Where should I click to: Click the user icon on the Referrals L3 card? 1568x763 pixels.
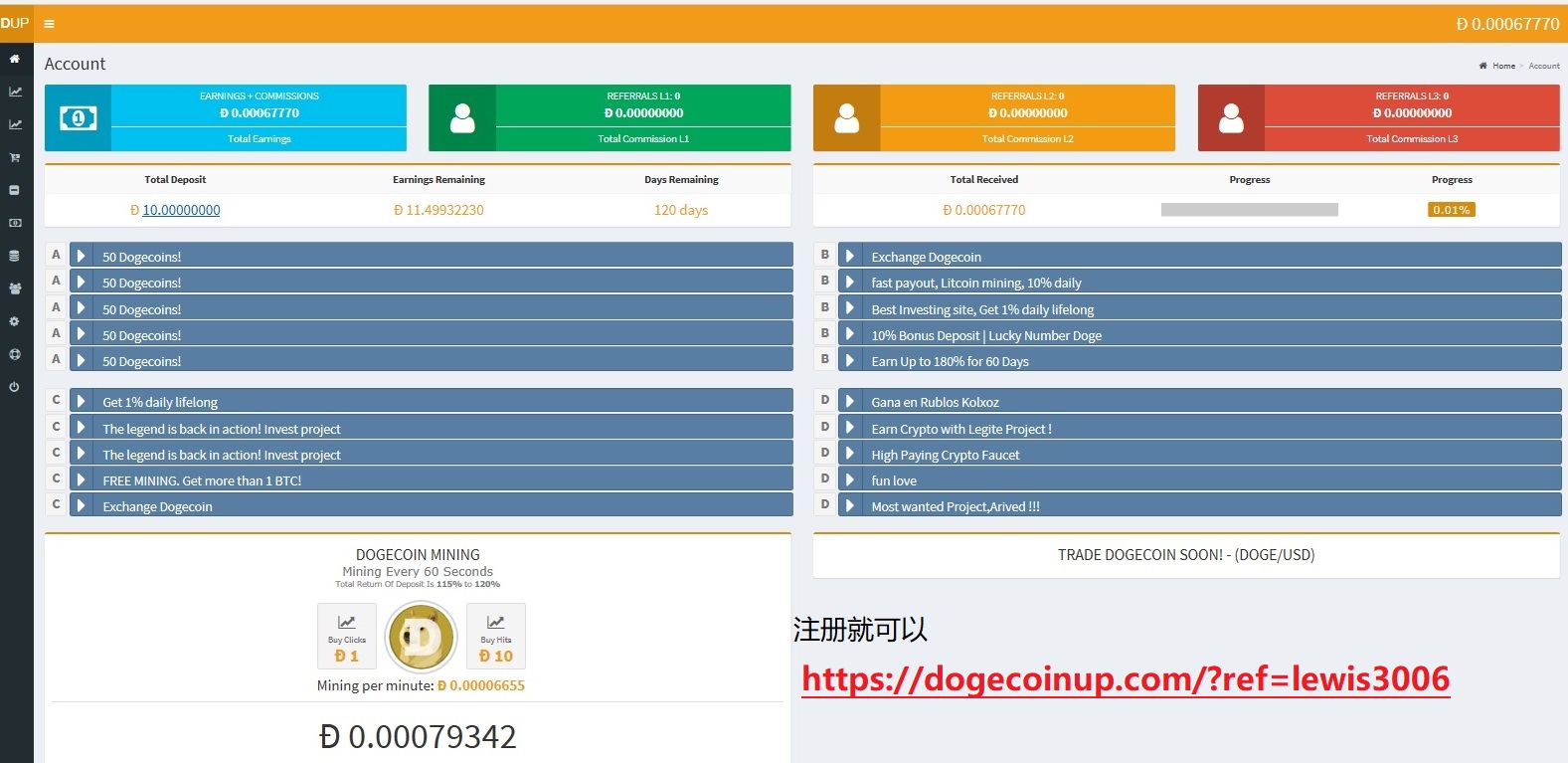pyautogui.click(x=1231, y=118)
